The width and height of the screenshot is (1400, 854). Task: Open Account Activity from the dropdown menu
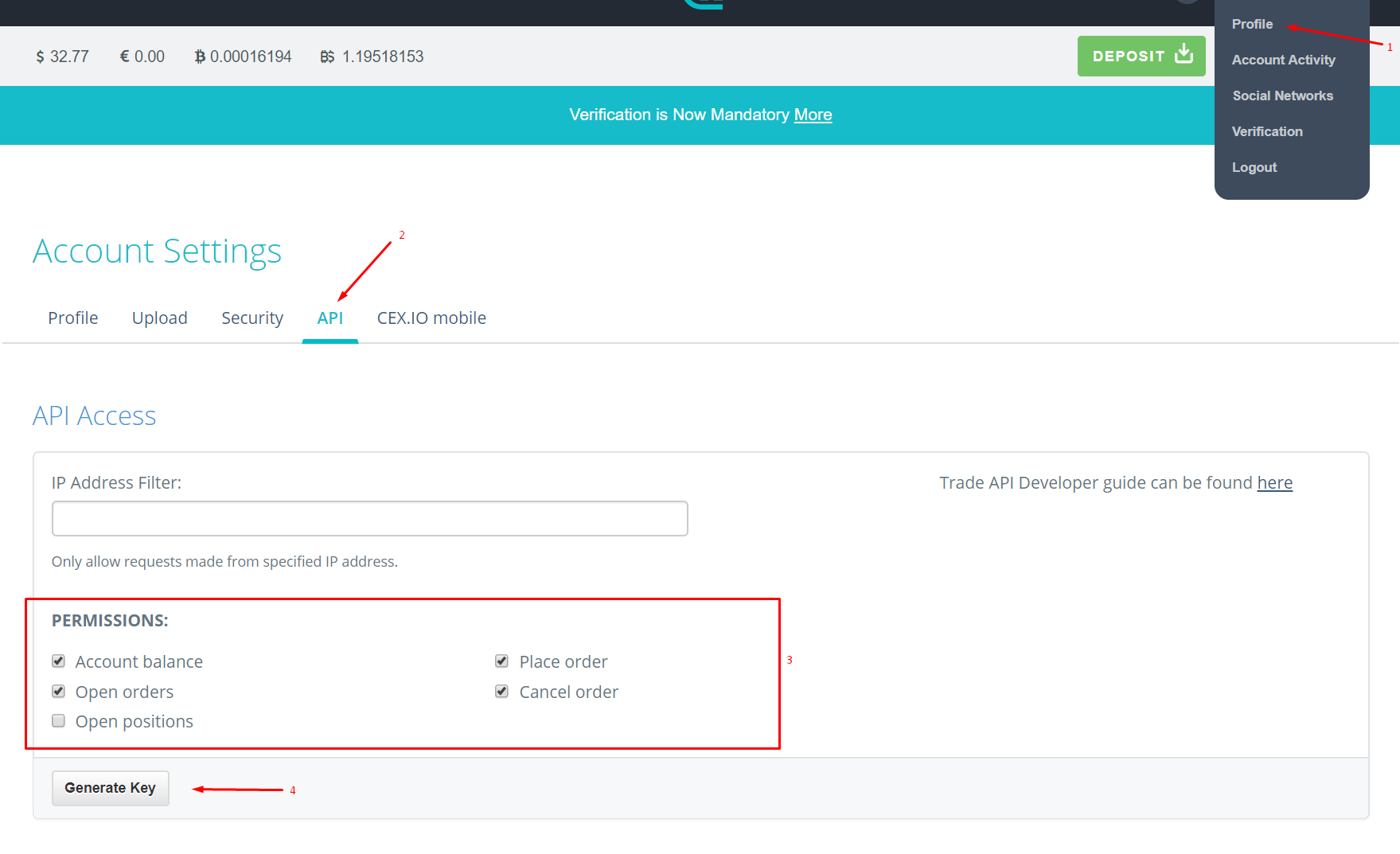pyautogui.click(x=1283, y=60)
